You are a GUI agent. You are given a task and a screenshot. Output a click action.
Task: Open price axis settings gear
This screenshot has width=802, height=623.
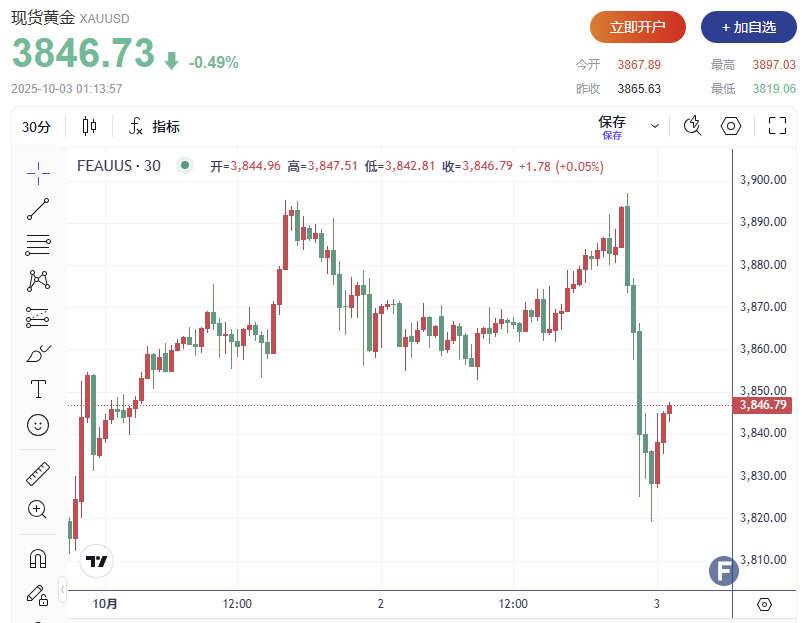tap(765, 604)
